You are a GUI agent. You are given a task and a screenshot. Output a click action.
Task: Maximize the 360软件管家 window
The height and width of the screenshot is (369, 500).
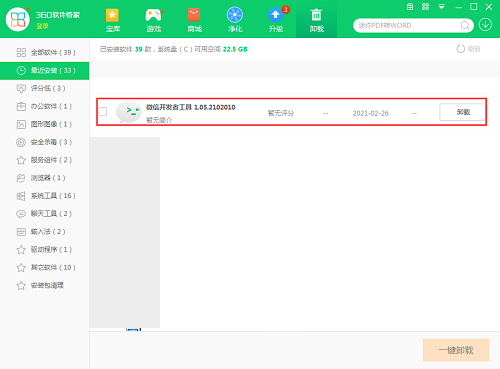tap(474, 7)
